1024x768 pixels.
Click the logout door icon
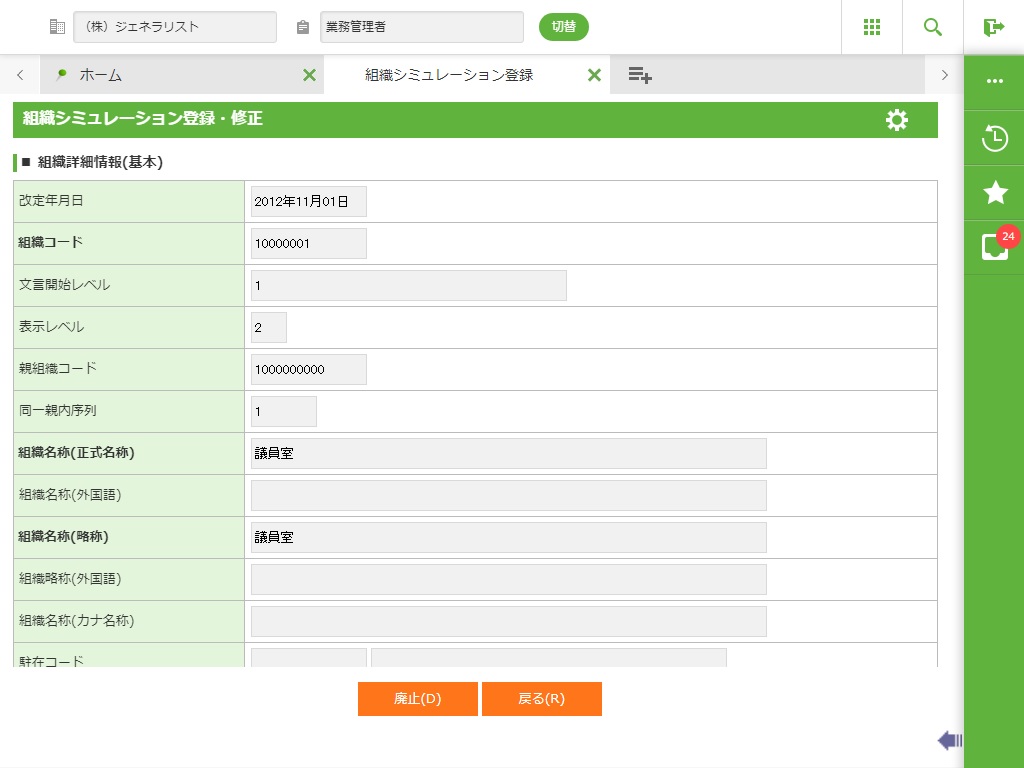tap(993, 27)
